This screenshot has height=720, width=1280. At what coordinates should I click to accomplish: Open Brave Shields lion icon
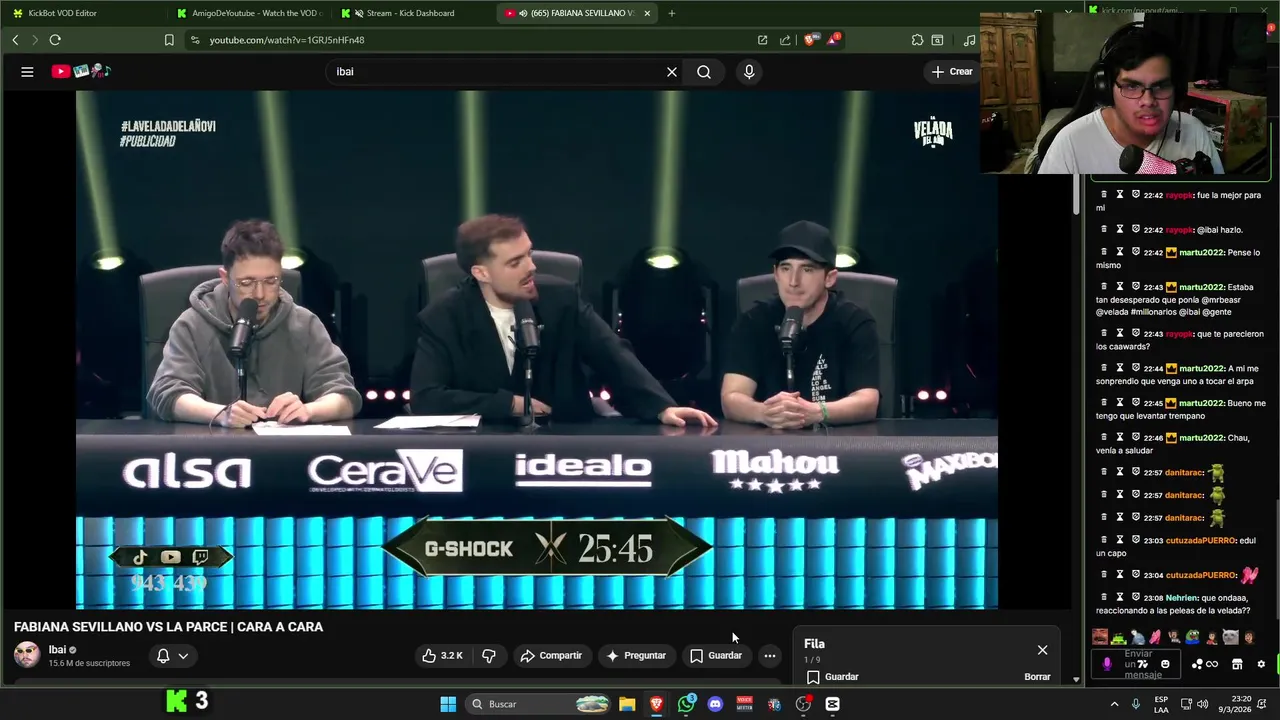[x=809, y=40]
